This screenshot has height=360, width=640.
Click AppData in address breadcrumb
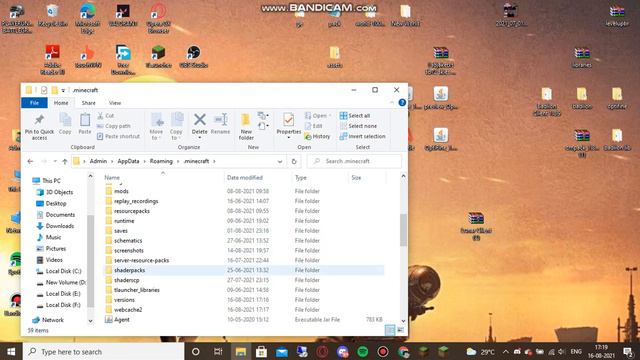(x=129, y=161)
